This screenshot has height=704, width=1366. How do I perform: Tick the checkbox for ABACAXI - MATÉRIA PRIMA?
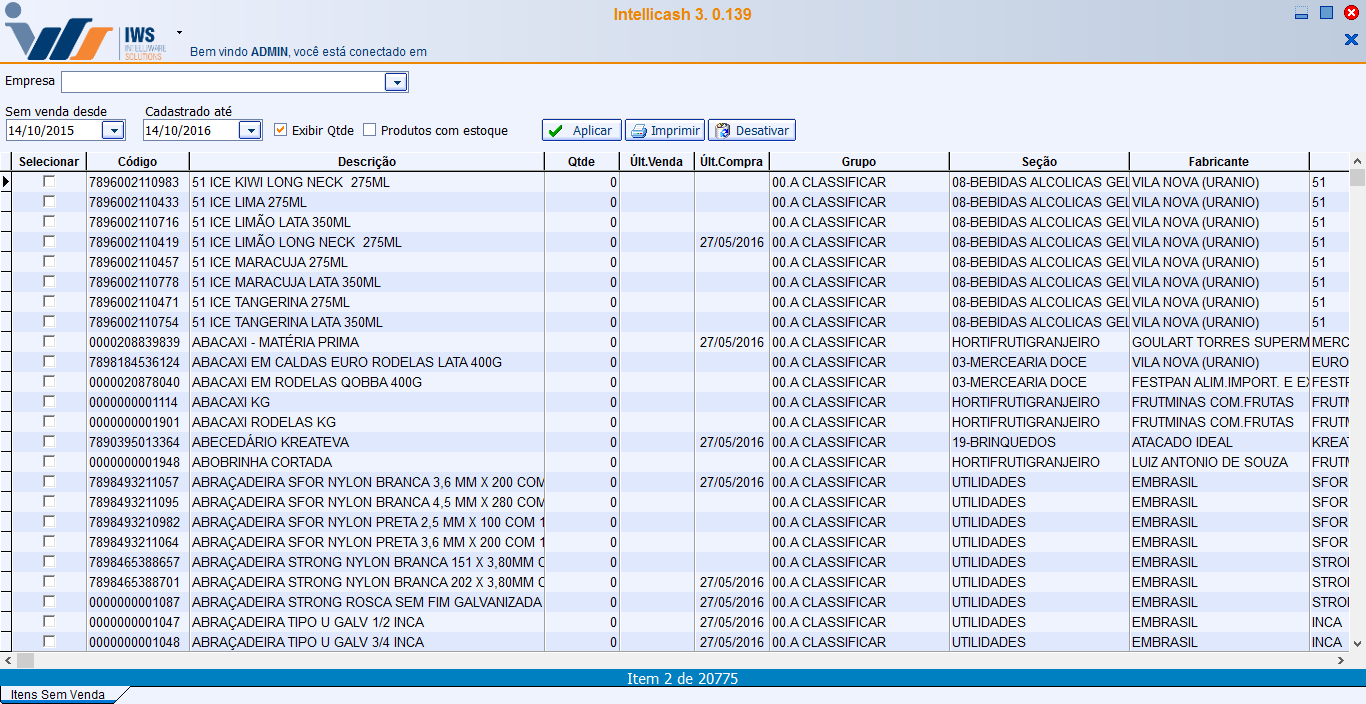click(x=48, y=342)
